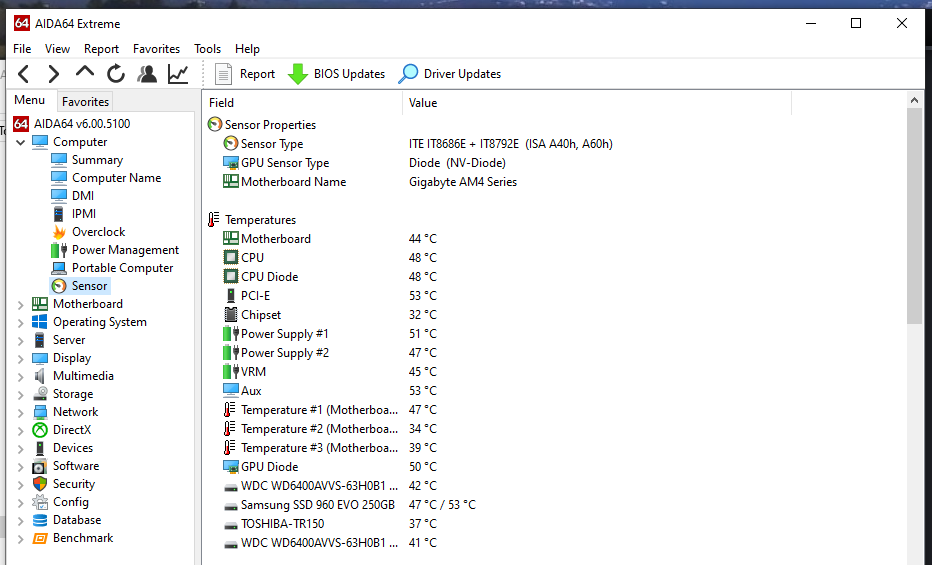Expand the Multimedia tree node
The width and height of the screenshot is (932, 565).
tap(21, 377)
